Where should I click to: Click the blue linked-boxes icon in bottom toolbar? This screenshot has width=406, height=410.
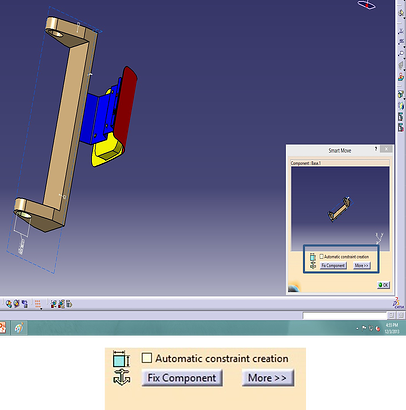tap(25, 304)
